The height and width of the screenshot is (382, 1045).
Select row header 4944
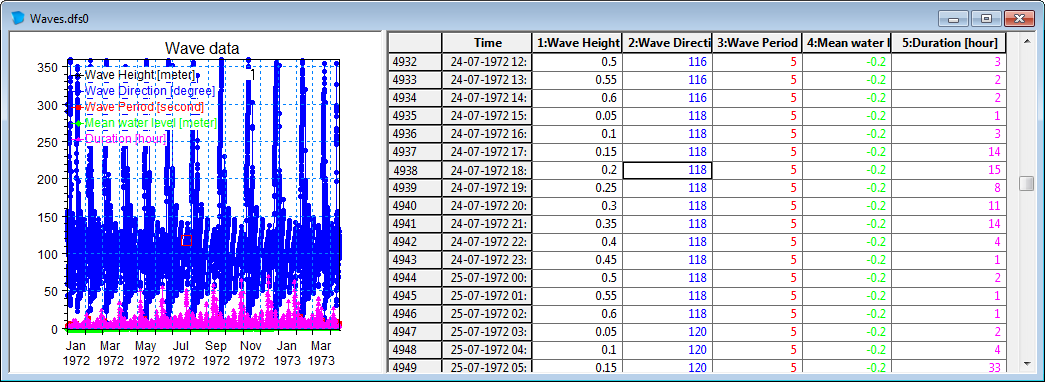pos(415,277)
